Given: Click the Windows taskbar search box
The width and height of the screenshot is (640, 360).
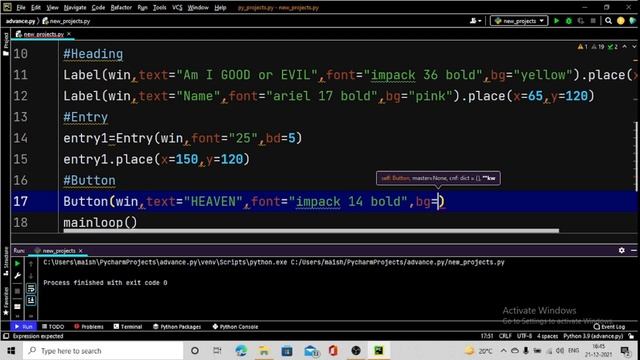Looking at the screenshot, I should 103,351.
